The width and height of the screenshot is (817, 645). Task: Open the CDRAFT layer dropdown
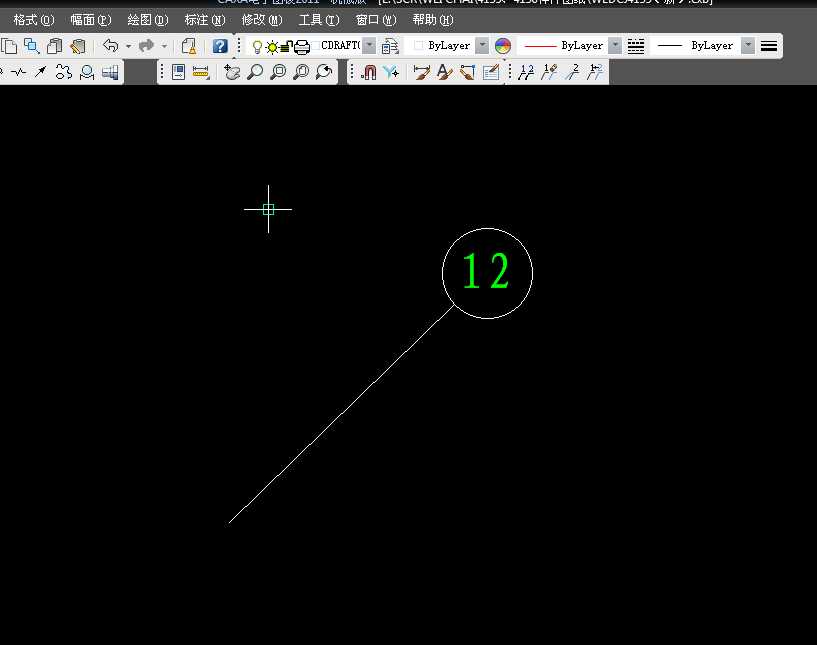click(x=369, y=46)
